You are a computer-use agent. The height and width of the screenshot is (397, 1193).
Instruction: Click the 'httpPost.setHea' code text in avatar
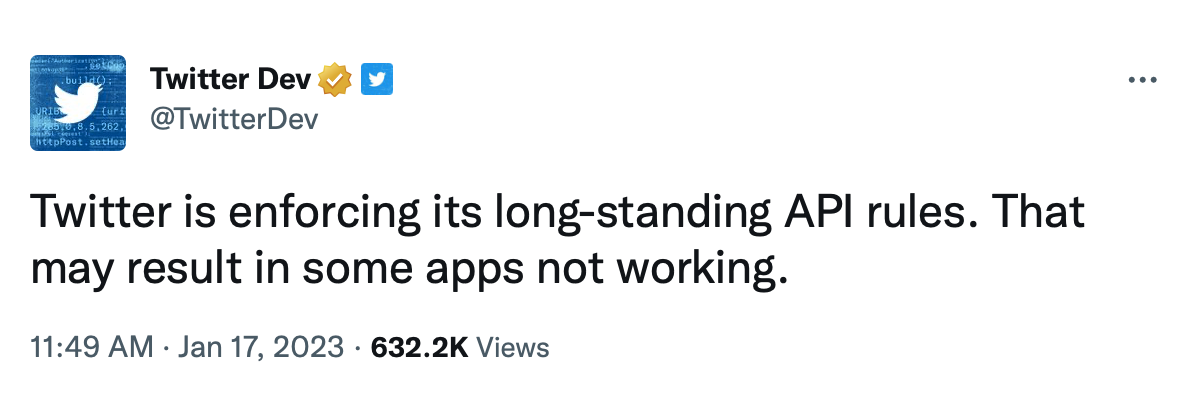(x=78, y=141)
